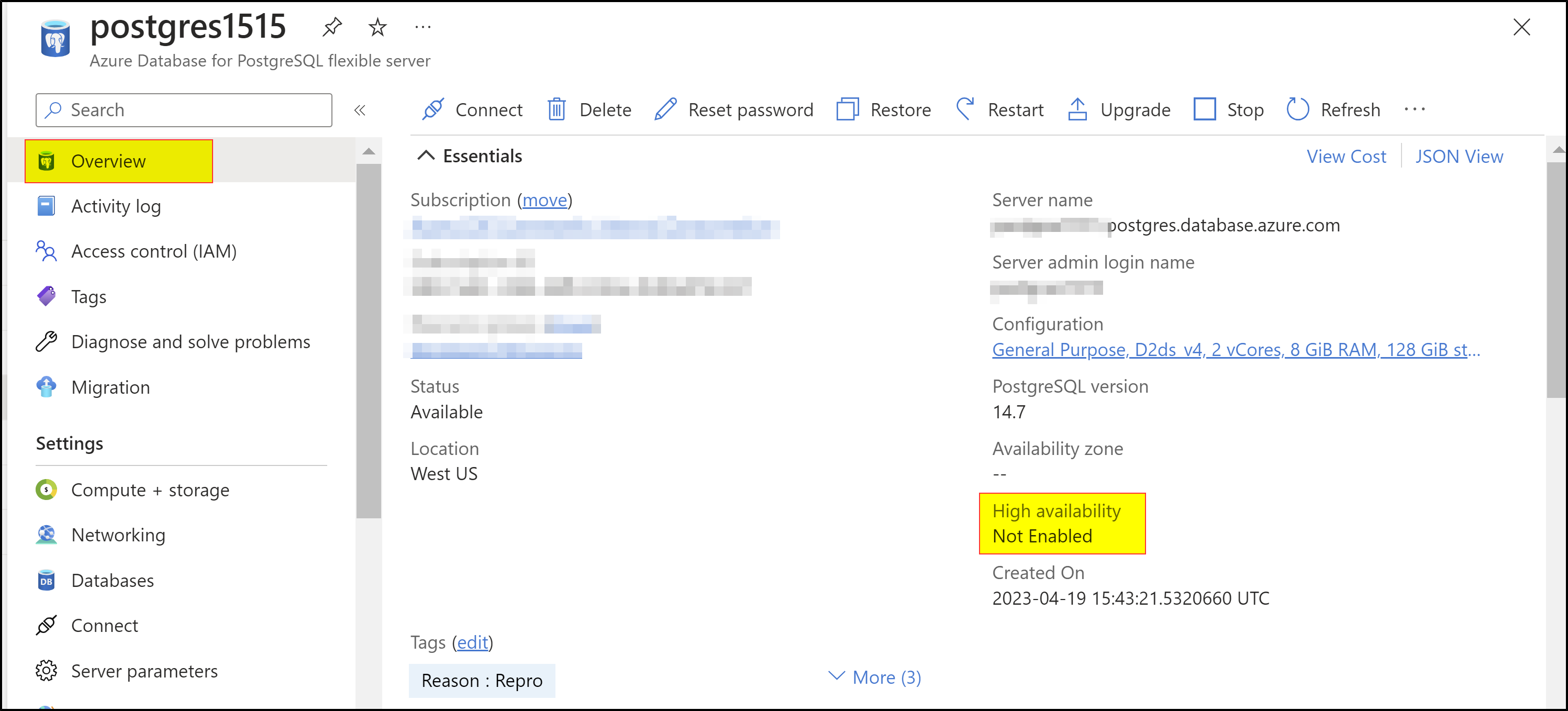Choose Upgrade command

pyautogui.click(x=1119, y=109)
